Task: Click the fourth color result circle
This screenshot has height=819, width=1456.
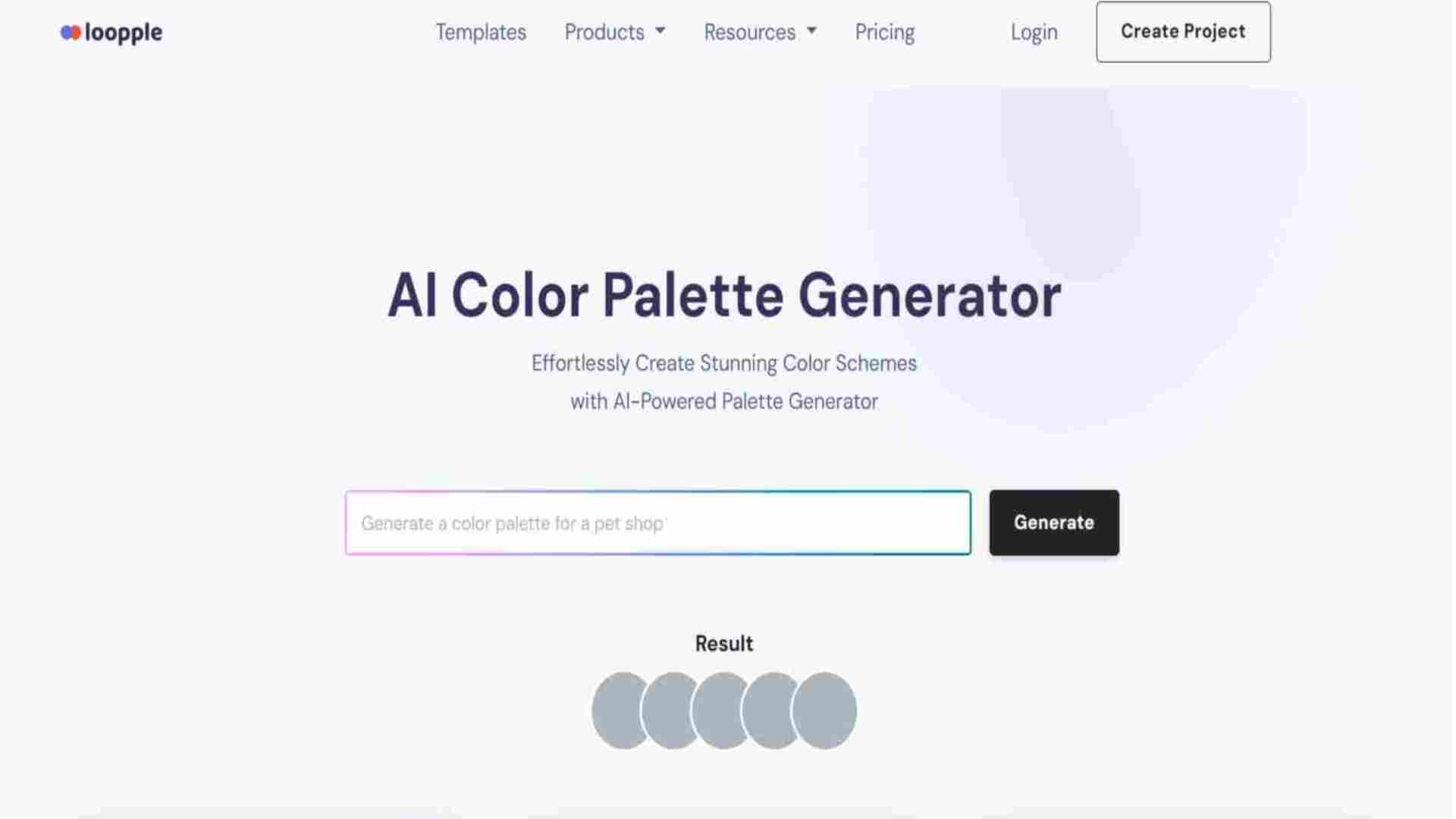Action: [x=773, y=711]
